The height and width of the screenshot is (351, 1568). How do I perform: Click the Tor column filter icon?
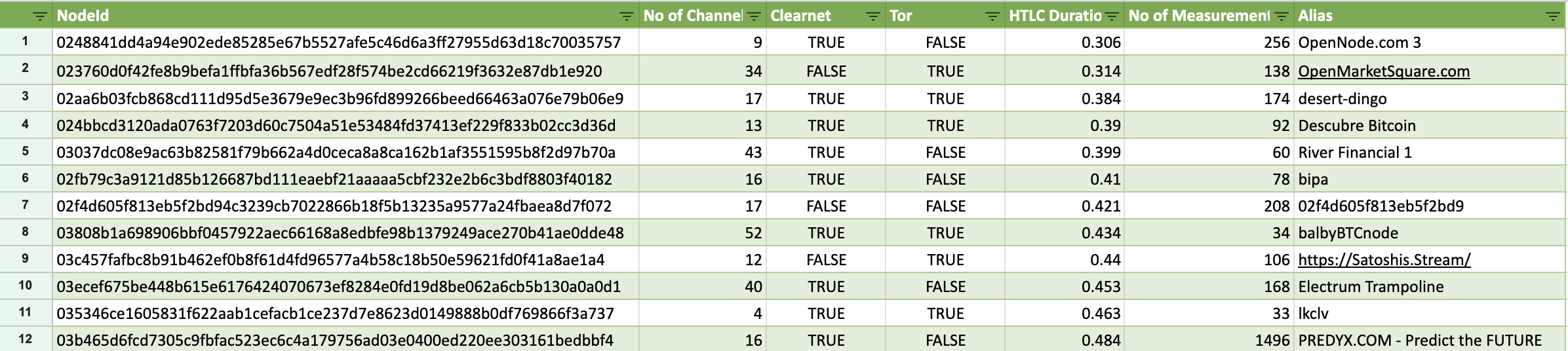tap(992, 16)
